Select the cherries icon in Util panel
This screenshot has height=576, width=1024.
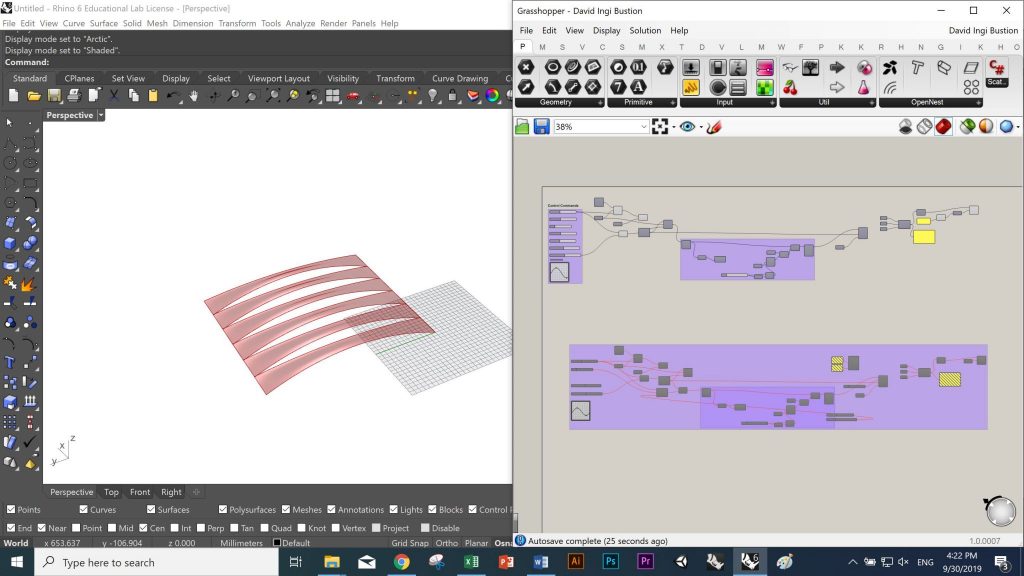point(790,87)
